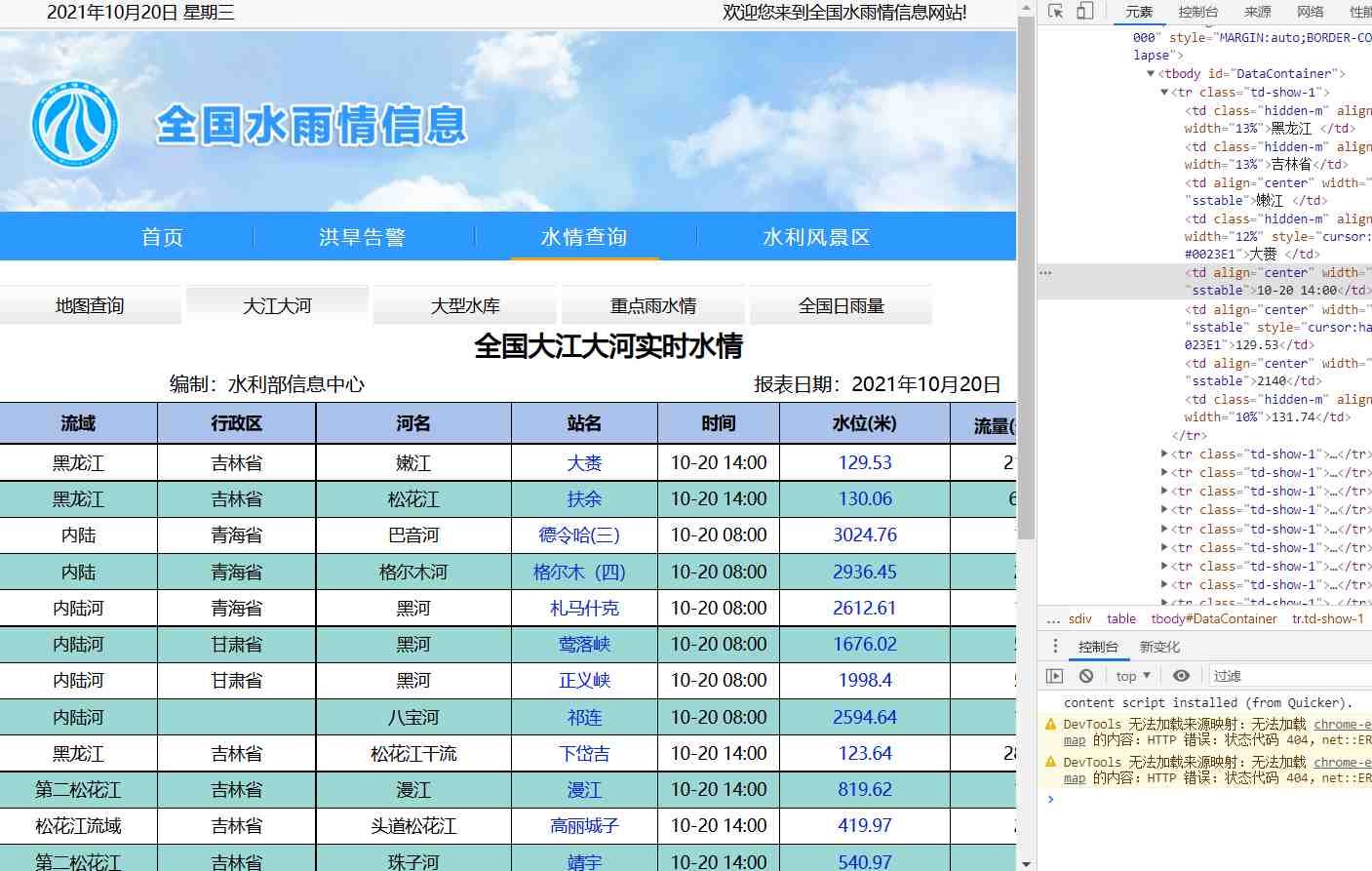Open the 高丽城子 station link
The width and height of the screenshot is (1372, 871).
584,825
